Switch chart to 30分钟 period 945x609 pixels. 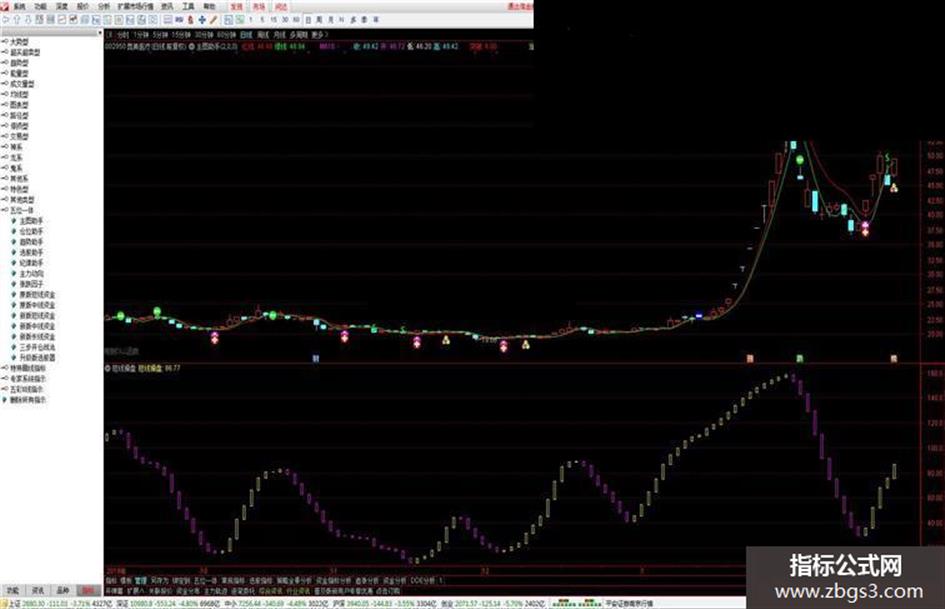pos(204,35)
